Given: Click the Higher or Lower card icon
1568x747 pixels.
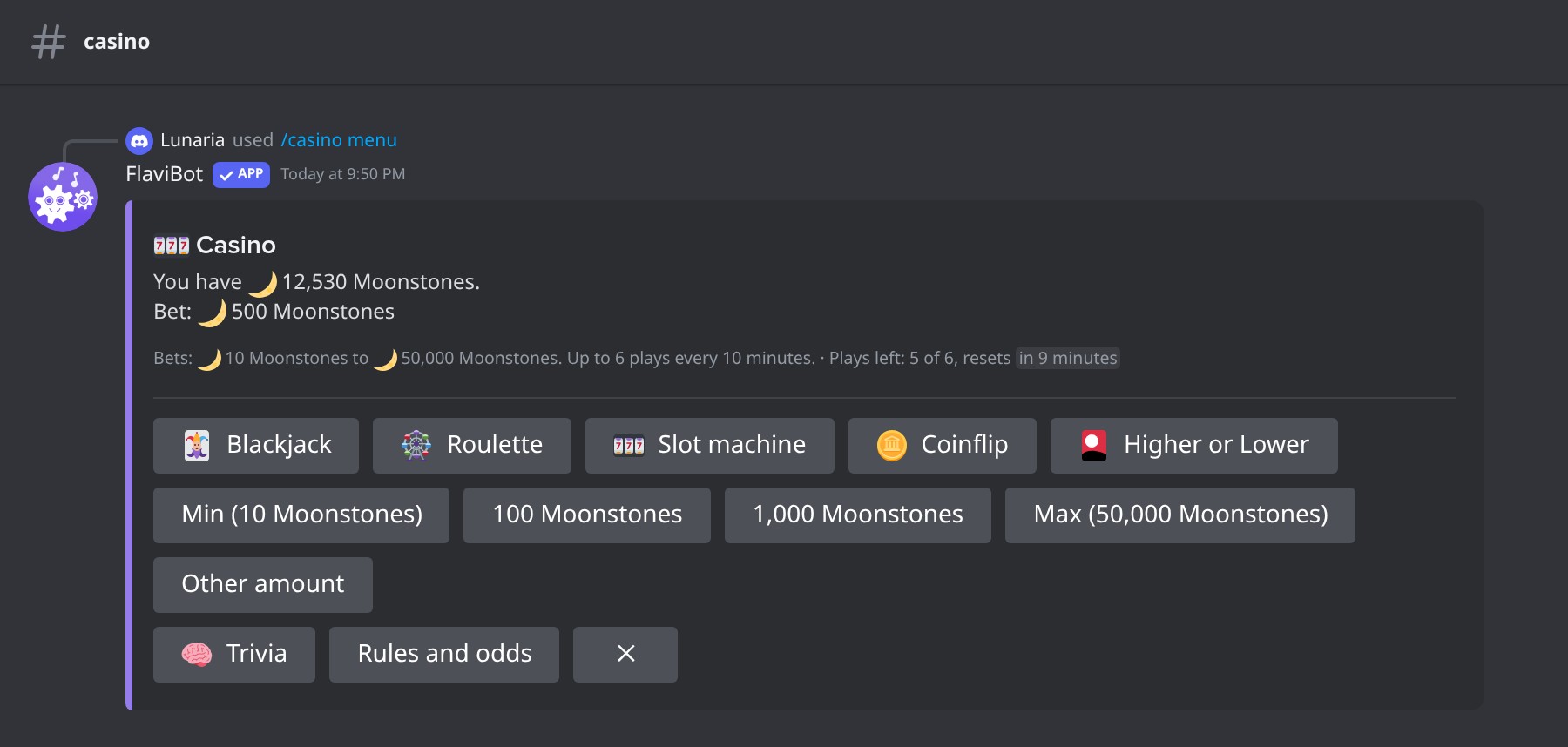Looking at the screenshot, I should click(x=1094, y=446).
